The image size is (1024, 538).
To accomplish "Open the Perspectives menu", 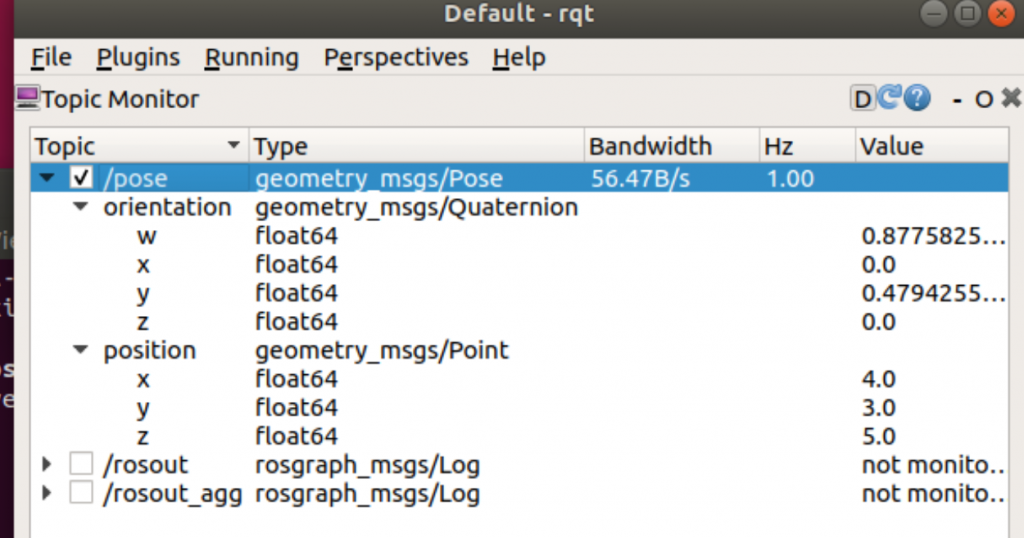I will click(396, 58).
